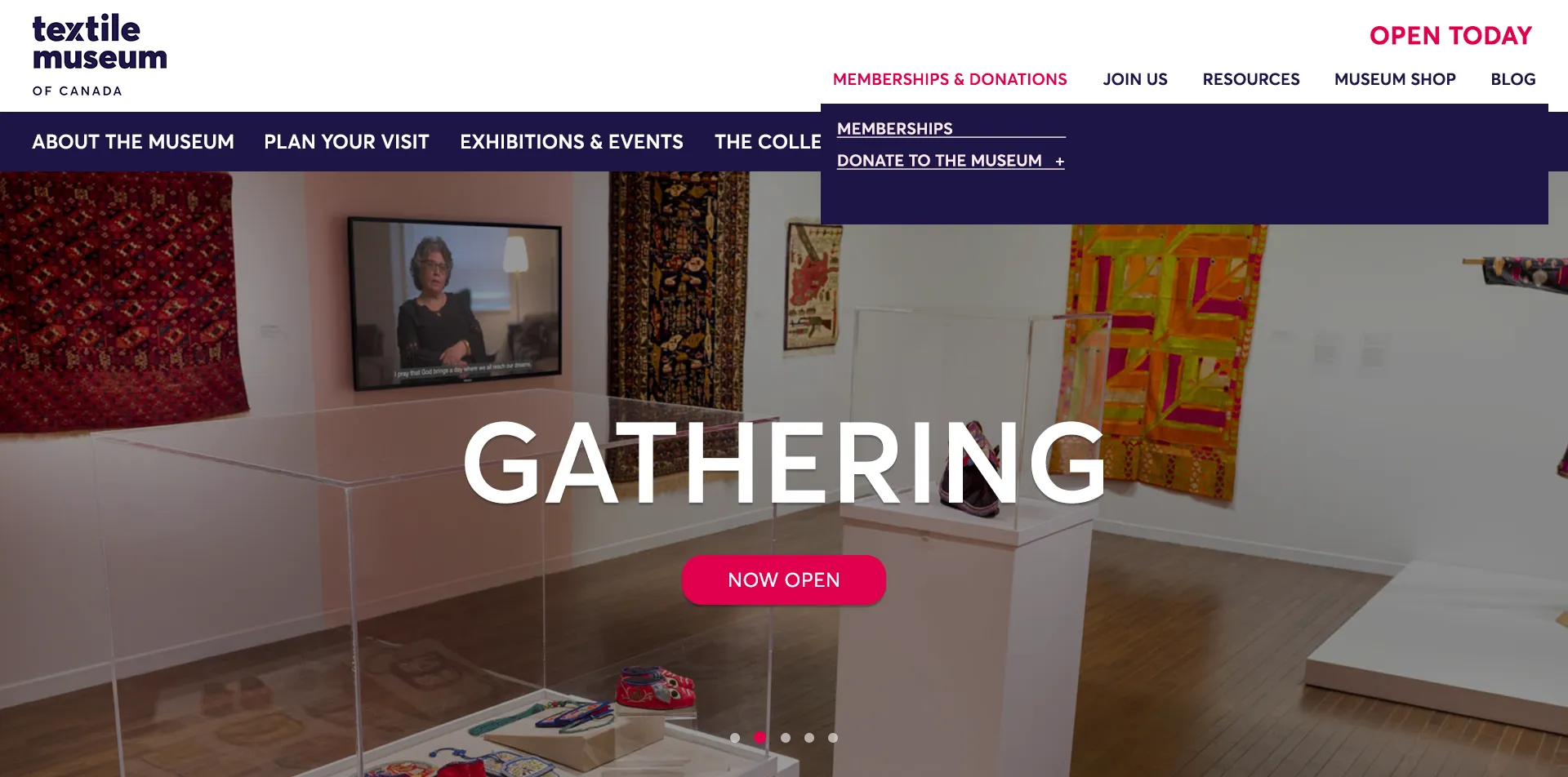
Task: Click the Textile Museum of Canada logo
Action: pos(100,55)
